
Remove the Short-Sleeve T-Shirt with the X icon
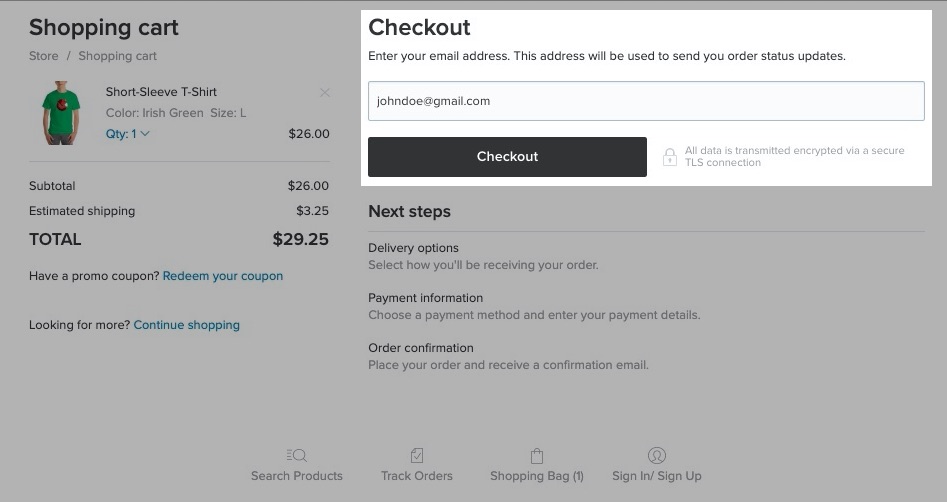pyautogui.click(x=325, y=92)
